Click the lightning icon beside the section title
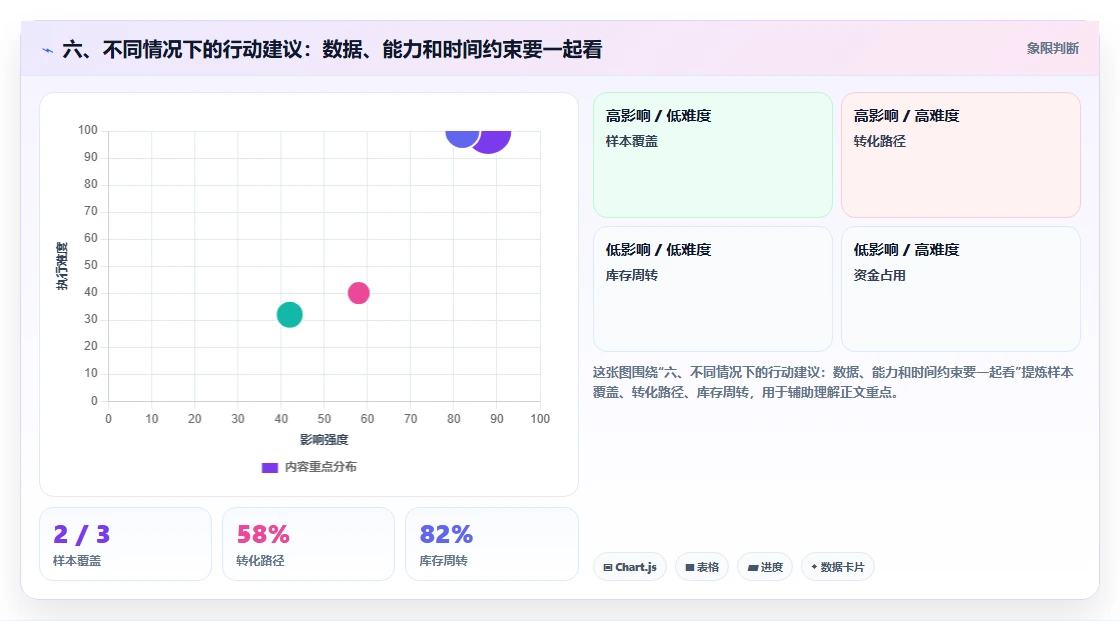The width and height of the screenshot is (1120, 621). pos(48,50)
